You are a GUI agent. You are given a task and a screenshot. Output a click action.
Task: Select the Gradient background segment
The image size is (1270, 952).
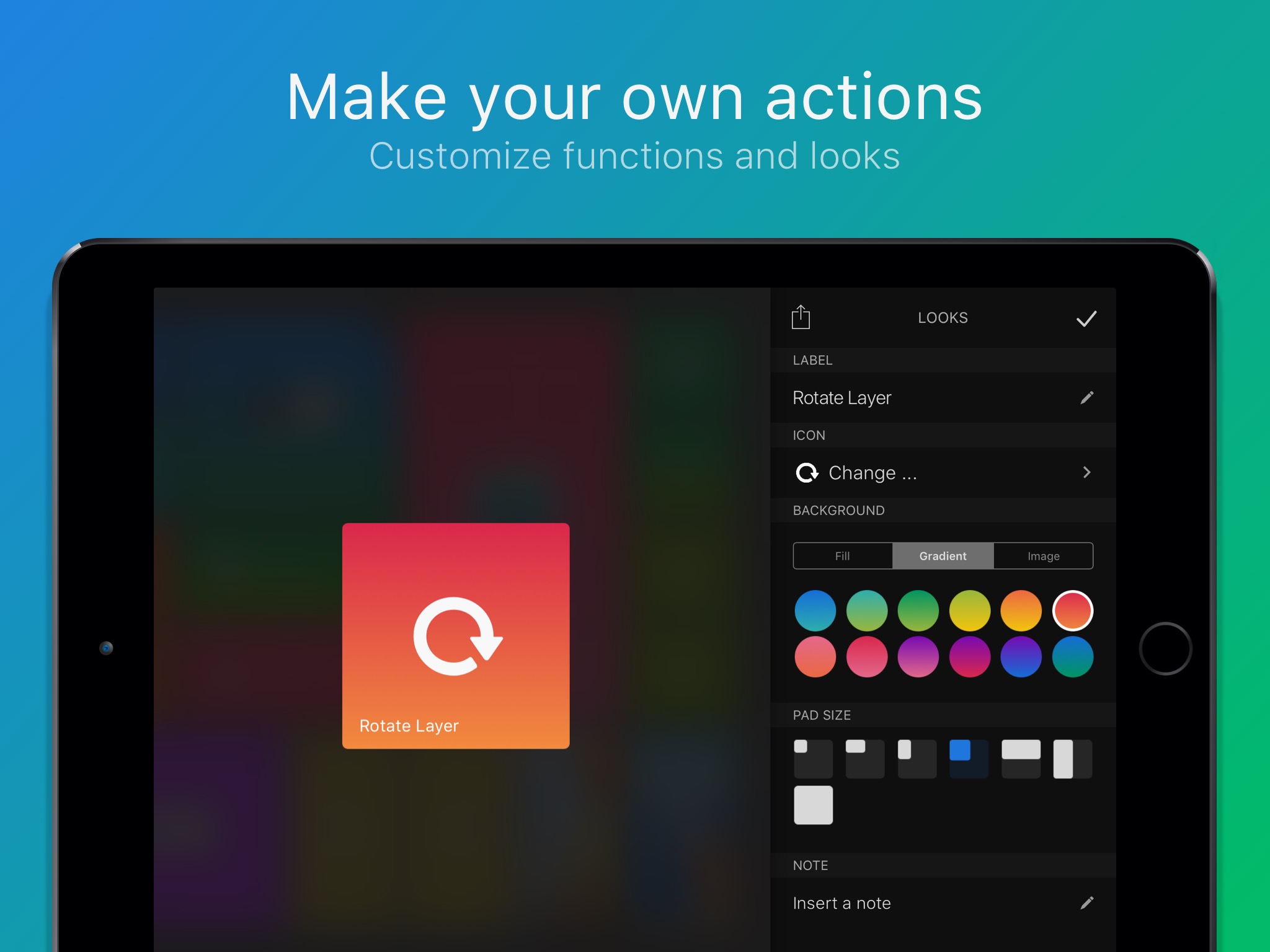[943, 556]
